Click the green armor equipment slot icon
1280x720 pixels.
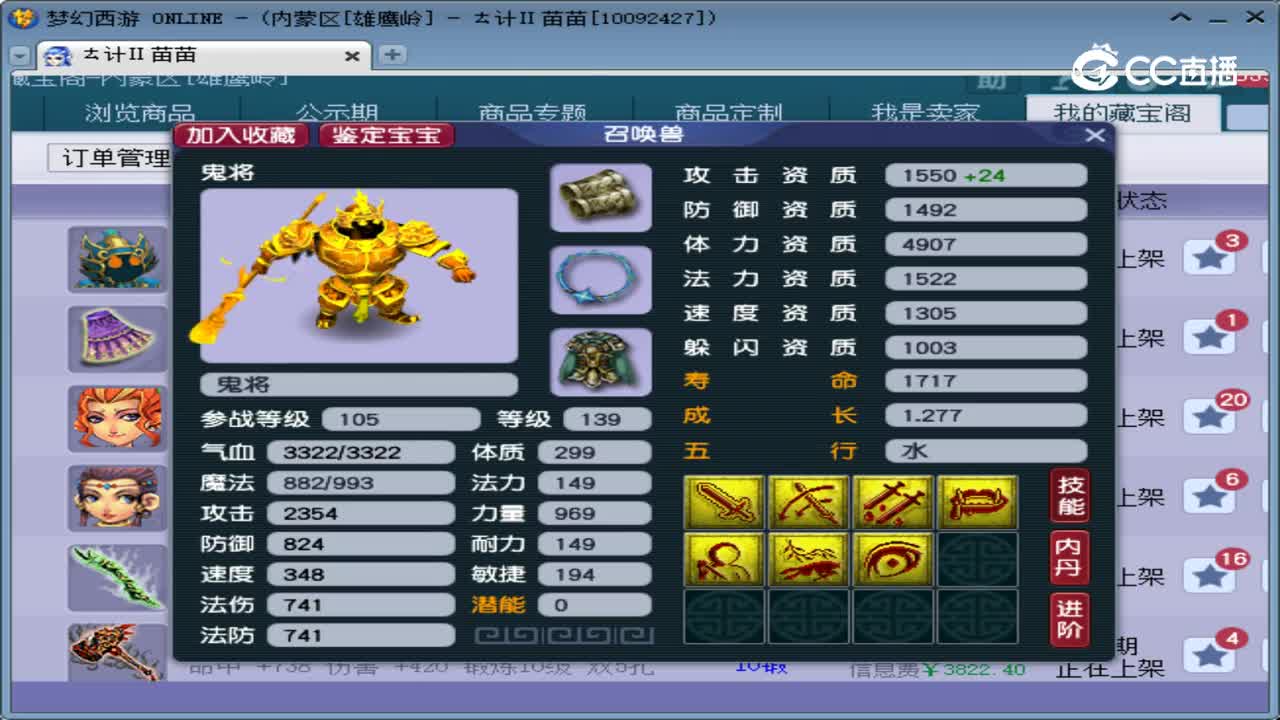(601, 362)
